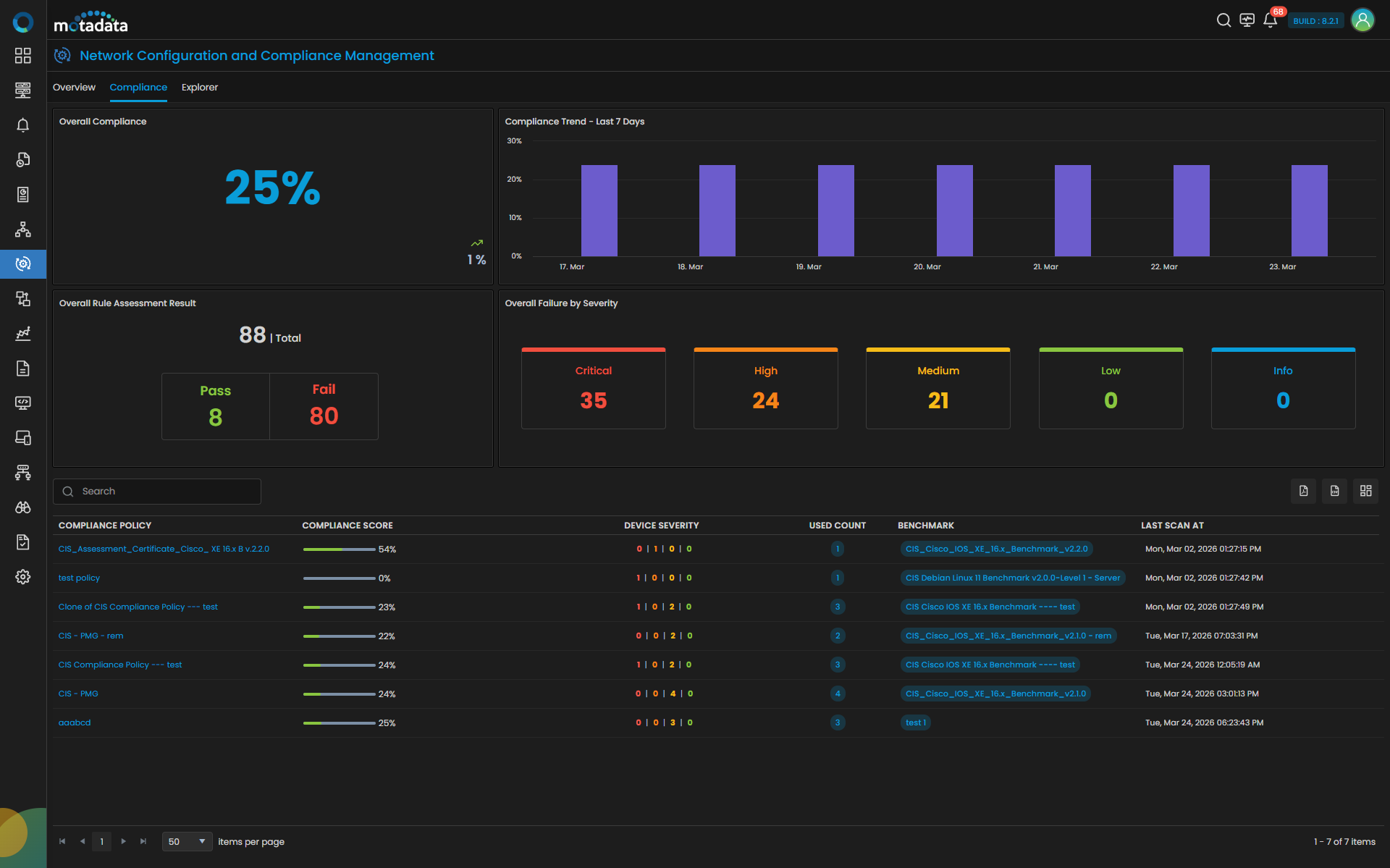Open settings gear in left sidebar
This screenshot has width=1390, height=868.
[23, 577]
